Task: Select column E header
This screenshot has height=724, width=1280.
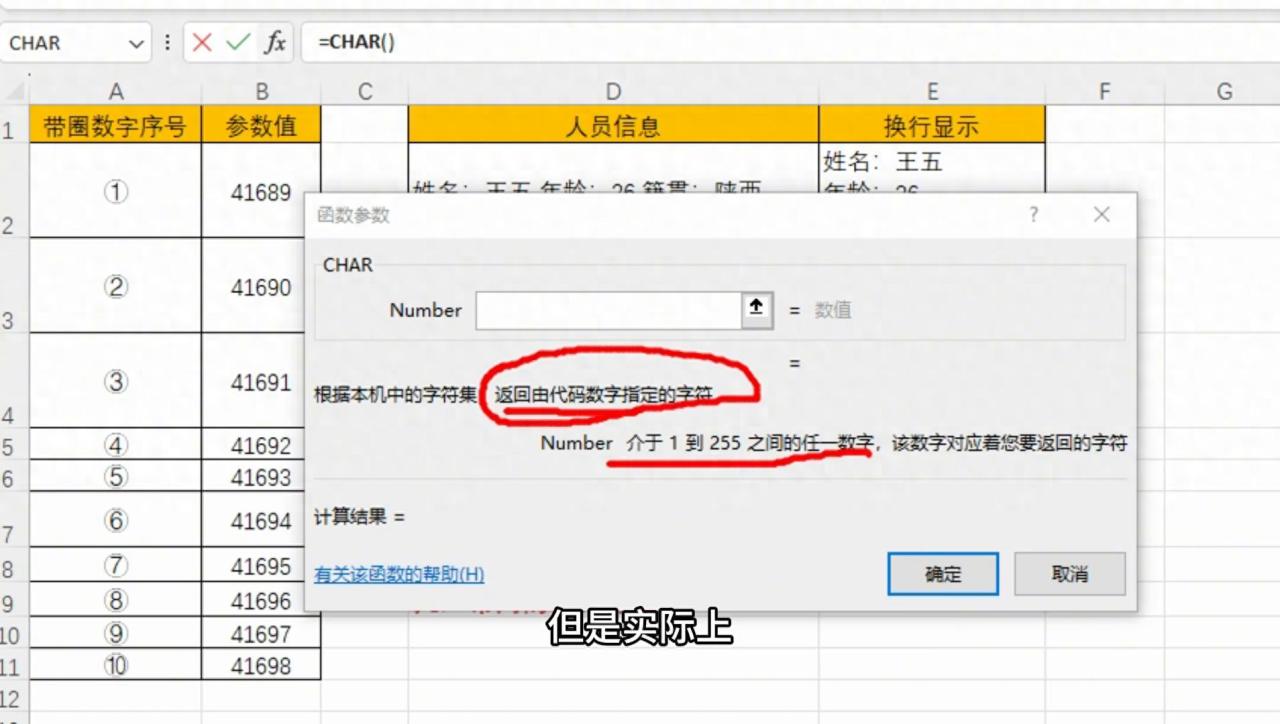Action: pyautogui.click(x=932, y=92)
